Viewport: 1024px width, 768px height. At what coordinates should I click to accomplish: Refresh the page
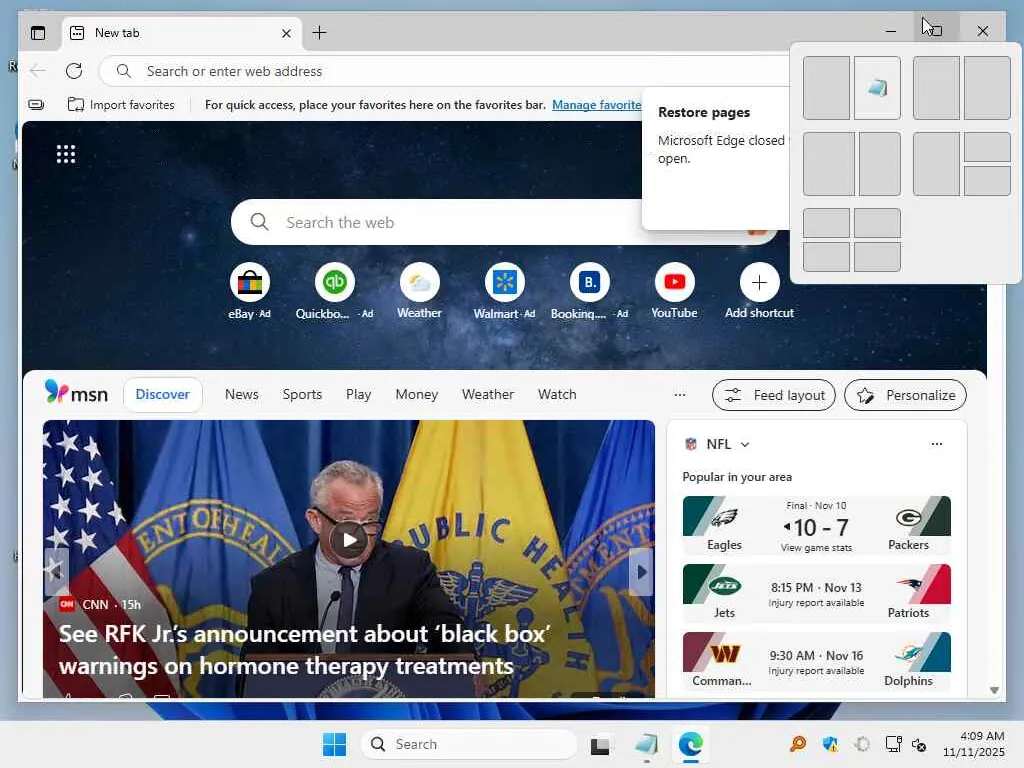74,71
